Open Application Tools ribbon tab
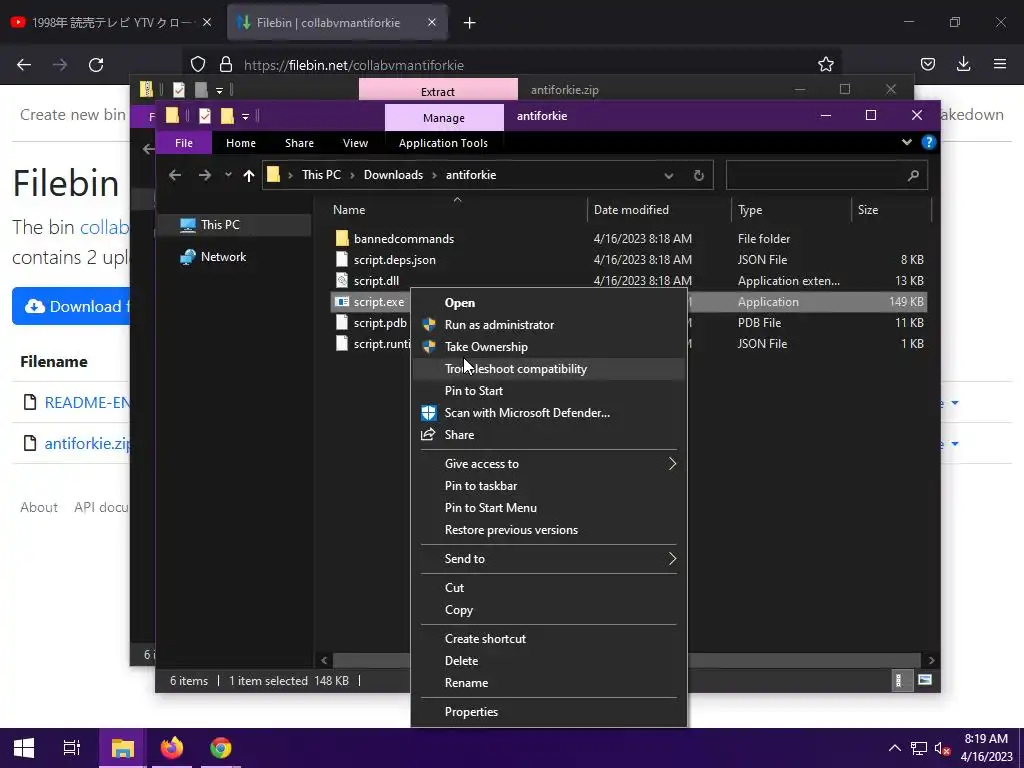This screenshot has height=768, width=1024. 443,143
